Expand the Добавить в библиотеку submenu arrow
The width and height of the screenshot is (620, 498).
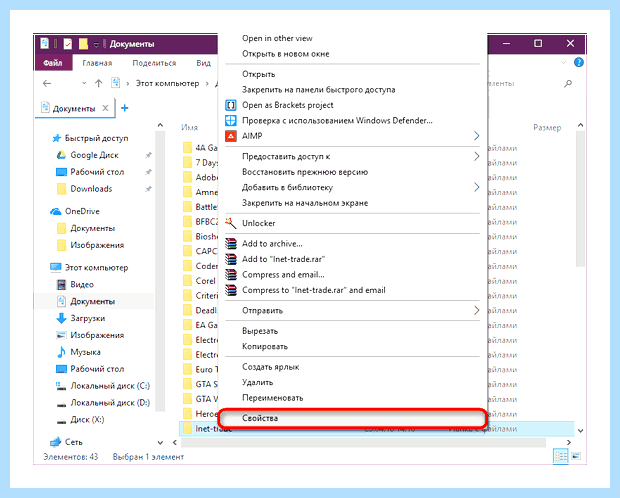pyautogui.click(x=476, y=187)
